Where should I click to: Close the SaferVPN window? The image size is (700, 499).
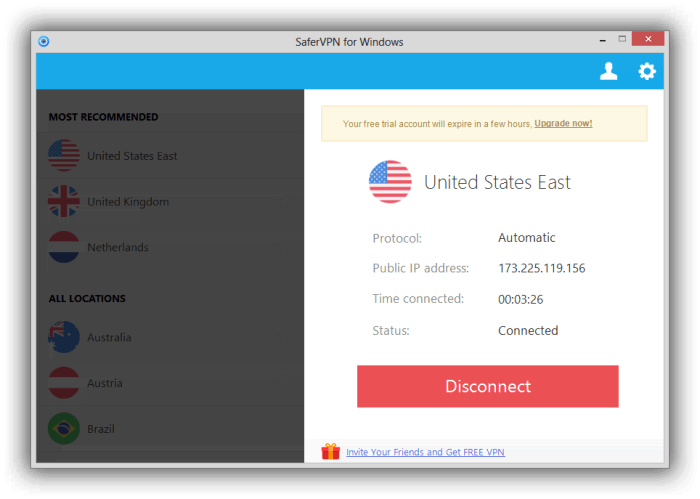648,39
